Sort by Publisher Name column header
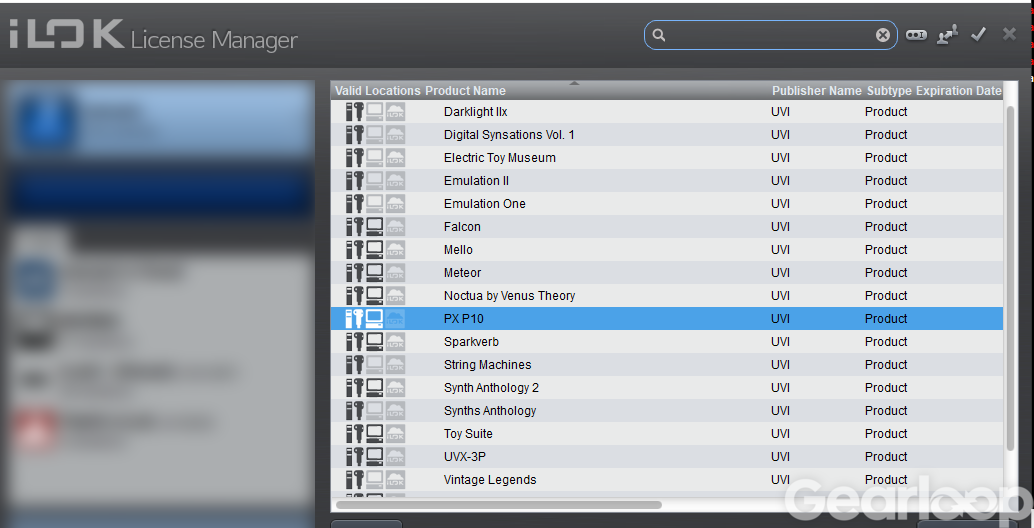The image size is (1034, 528). pos(816,91)
